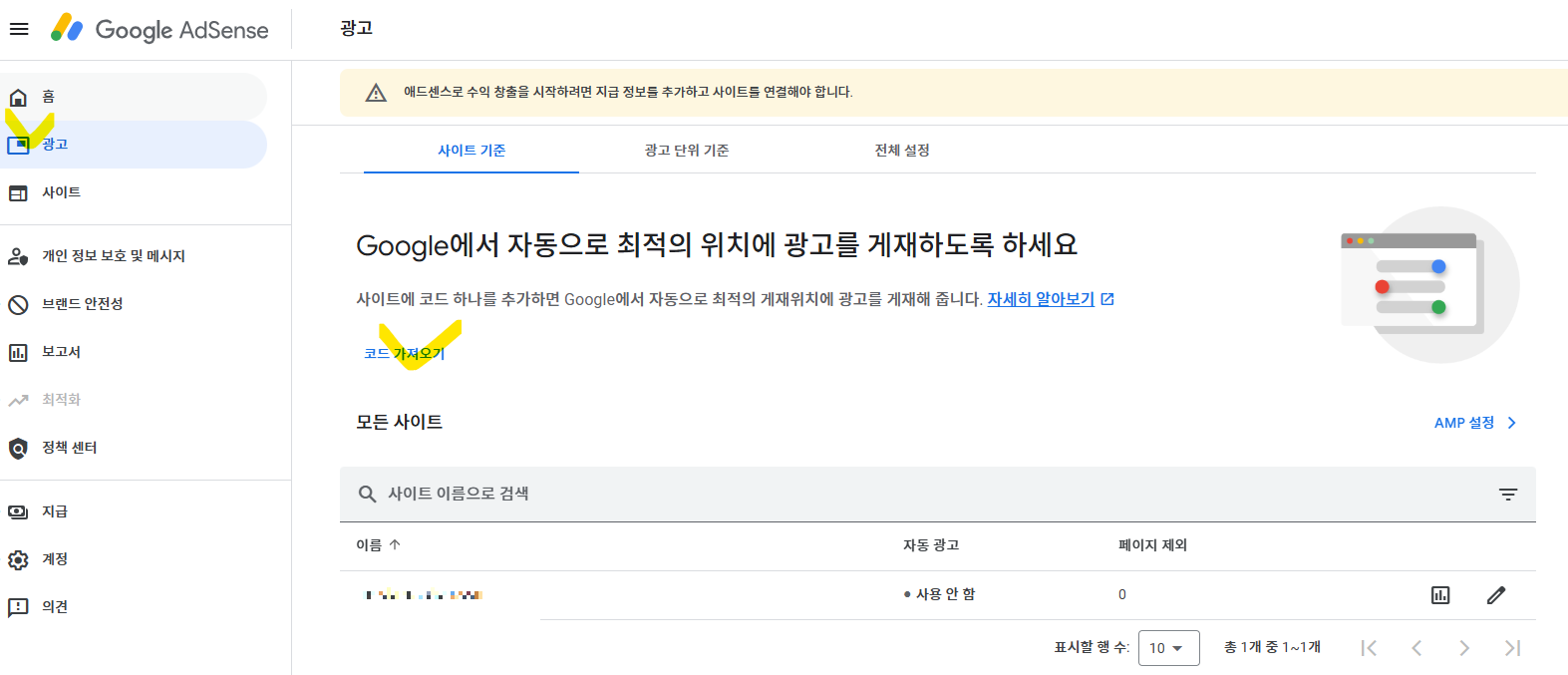Click the 페이지 제외 column header

click(x=1152, y=544)
